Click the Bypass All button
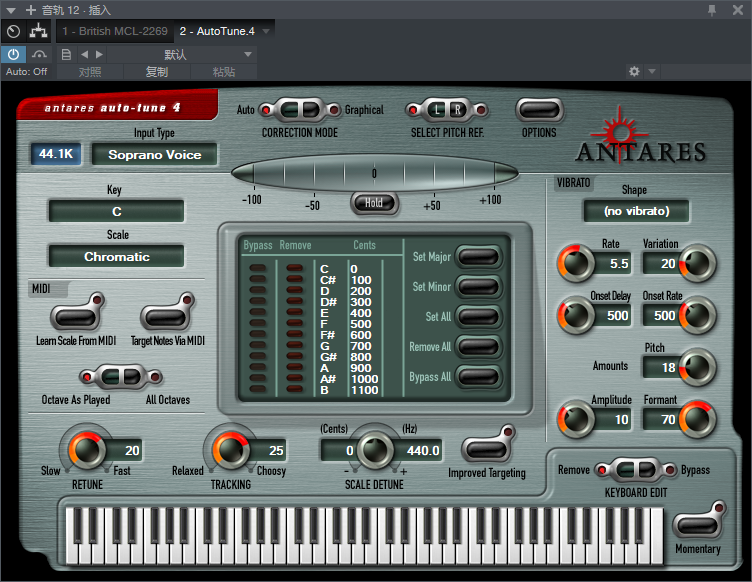The width and height of the screenshot is (752, 582). 478,377
